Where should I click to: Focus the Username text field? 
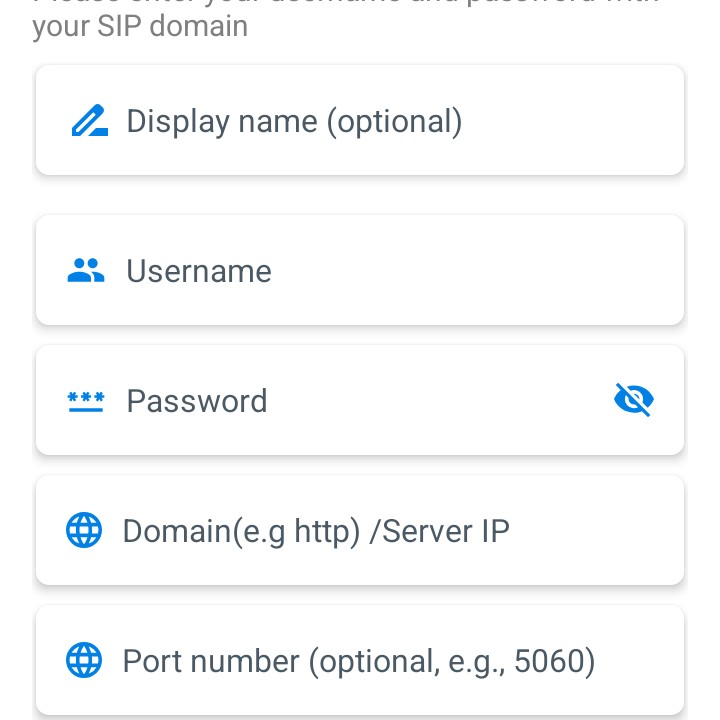tap(360, 270)
